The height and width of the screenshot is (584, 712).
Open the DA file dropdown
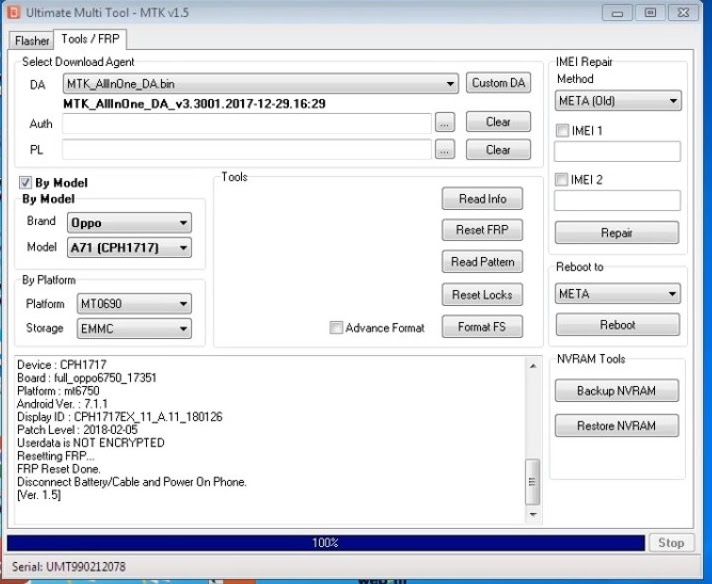261,84
